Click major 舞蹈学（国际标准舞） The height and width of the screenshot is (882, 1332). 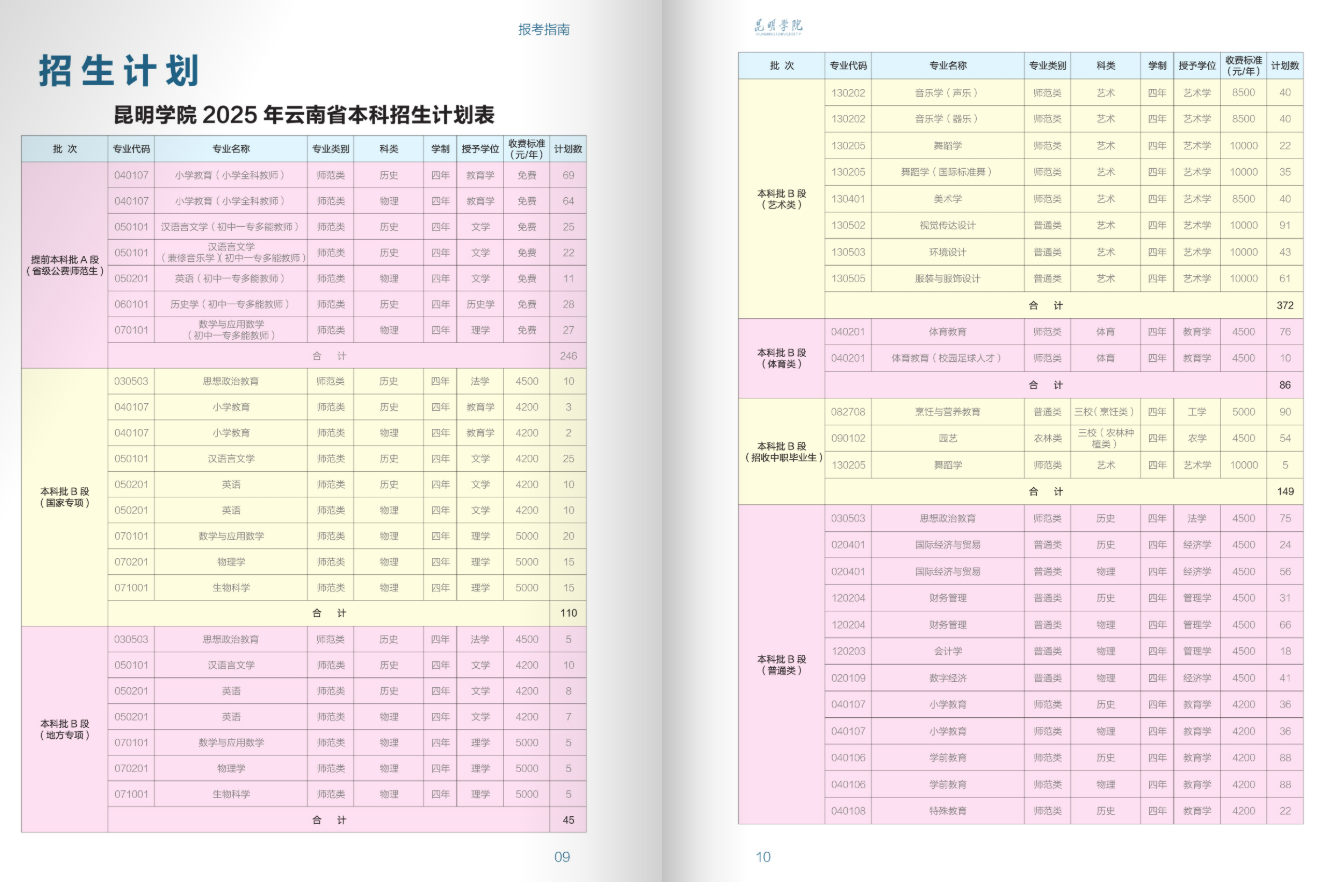pos(947,172)
